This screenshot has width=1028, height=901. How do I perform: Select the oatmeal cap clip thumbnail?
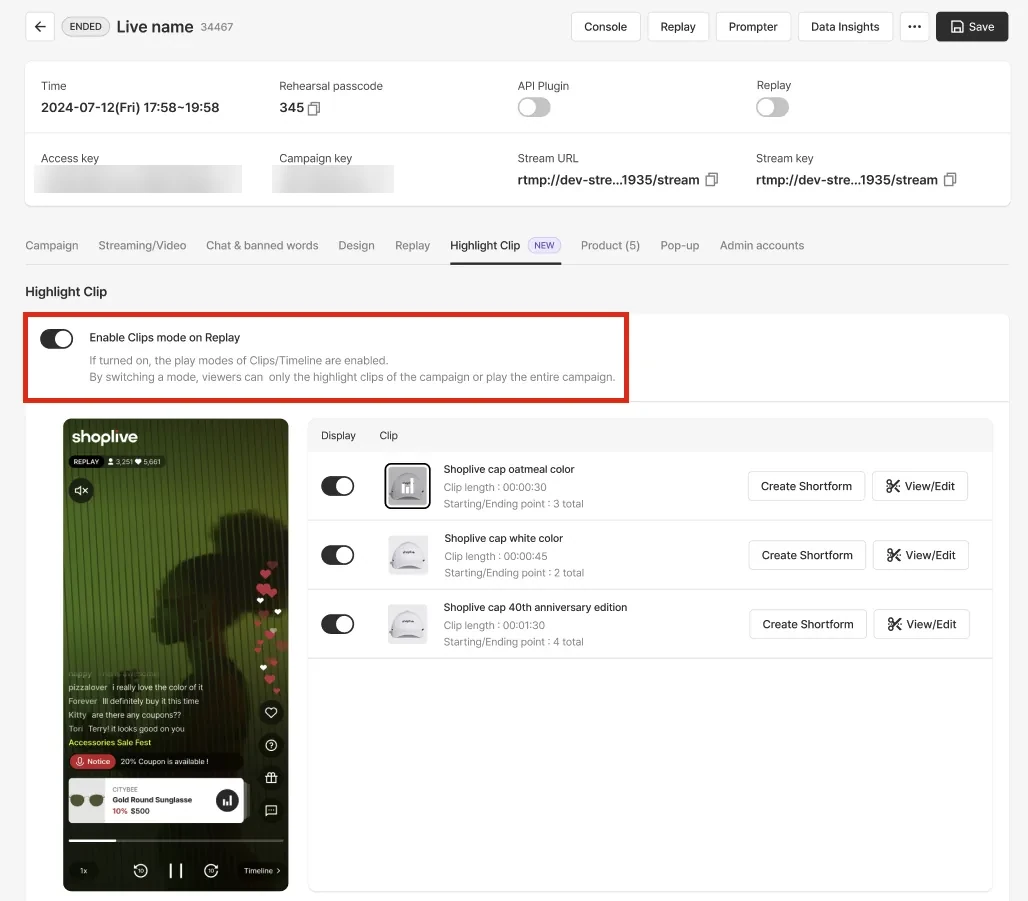tap(407, 487)
